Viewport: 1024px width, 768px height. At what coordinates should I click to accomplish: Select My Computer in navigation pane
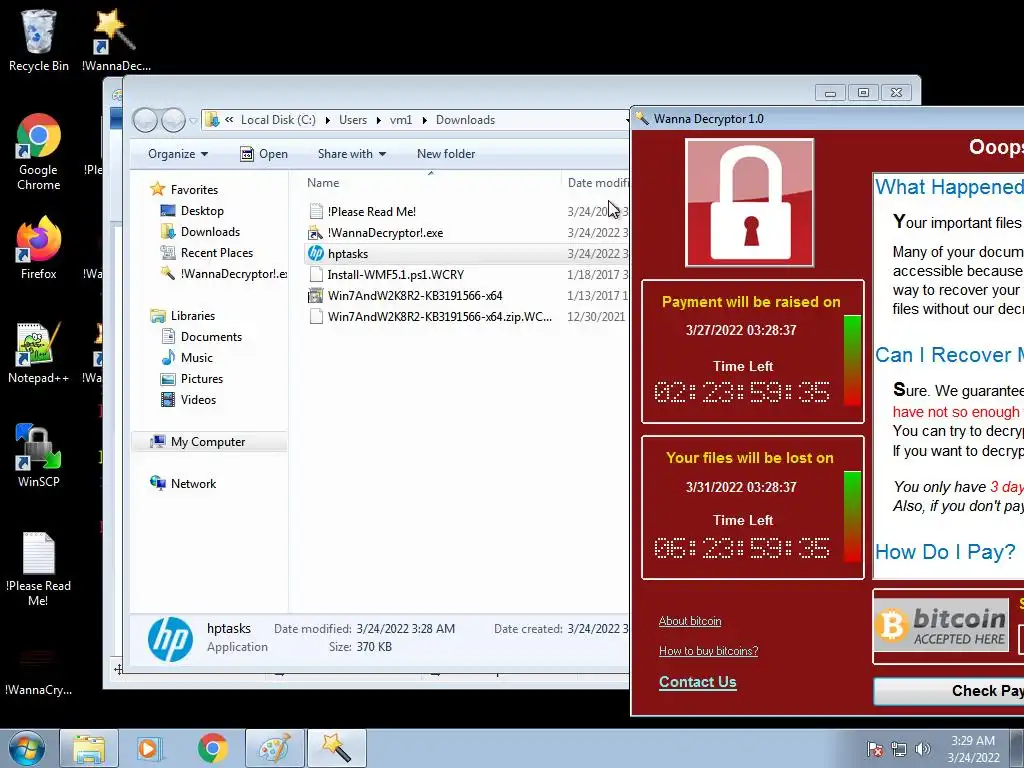click(x=208, y=442)
